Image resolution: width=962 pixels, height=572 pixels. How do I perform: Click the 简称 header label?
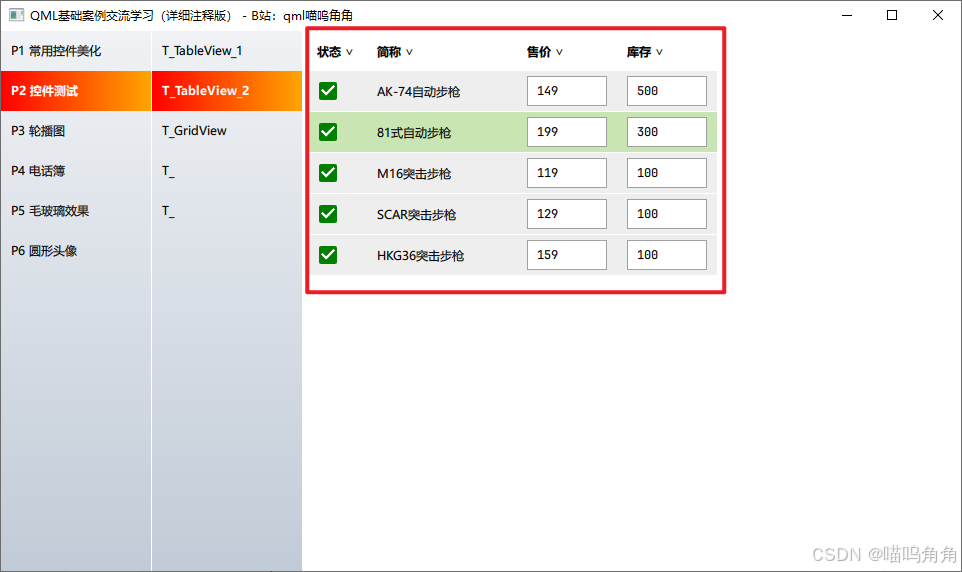(388, 52)
